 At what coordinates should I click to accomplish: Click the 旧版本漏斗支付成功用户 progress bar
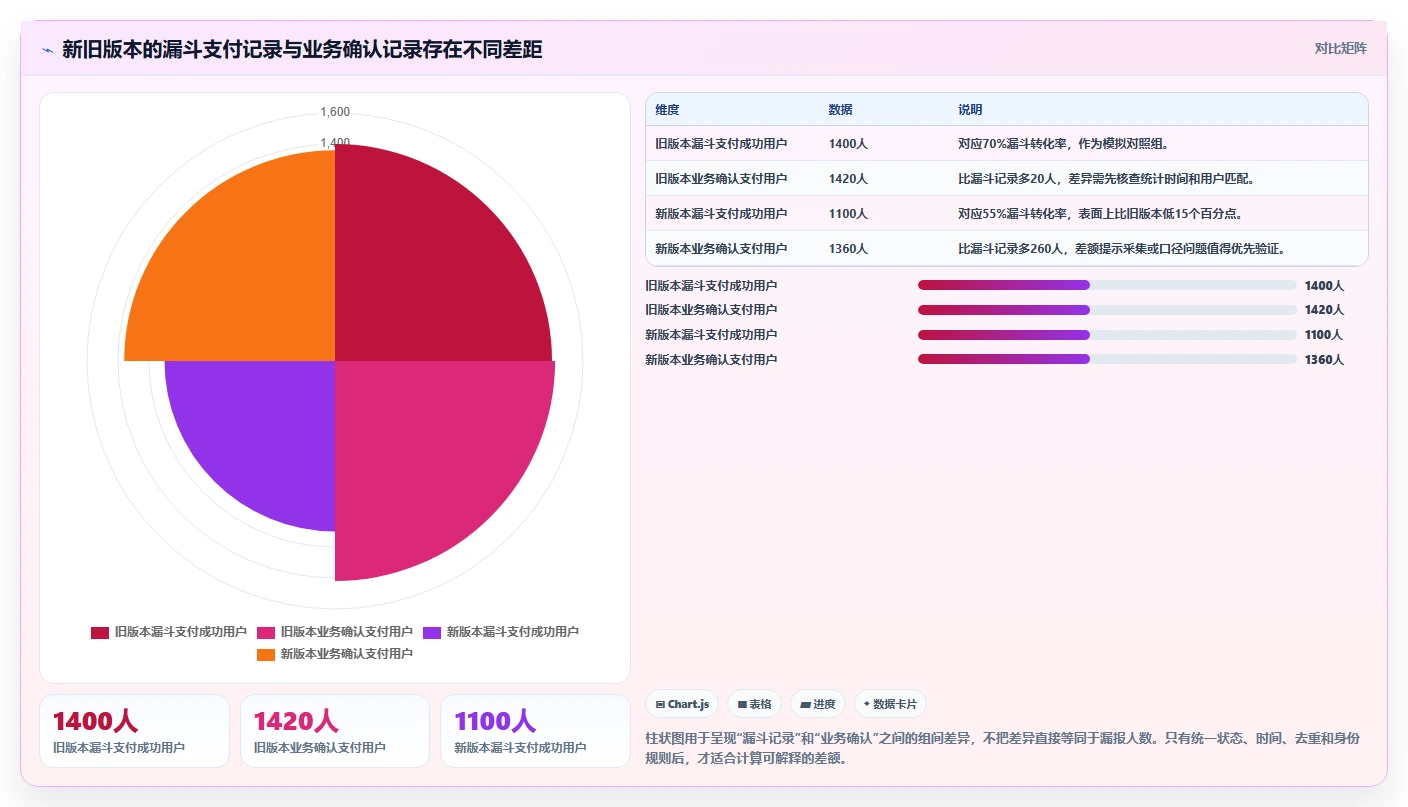click(x=1107, y=285)
